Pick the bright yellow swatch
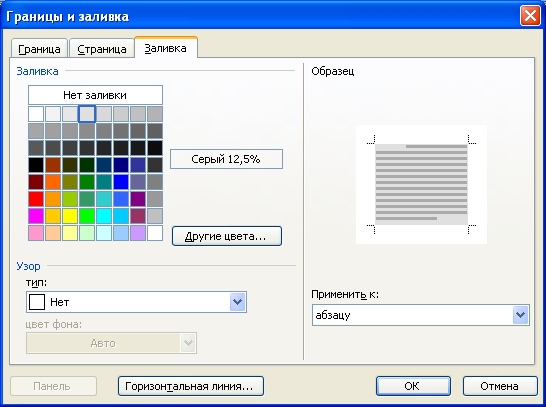 point(70,216)
